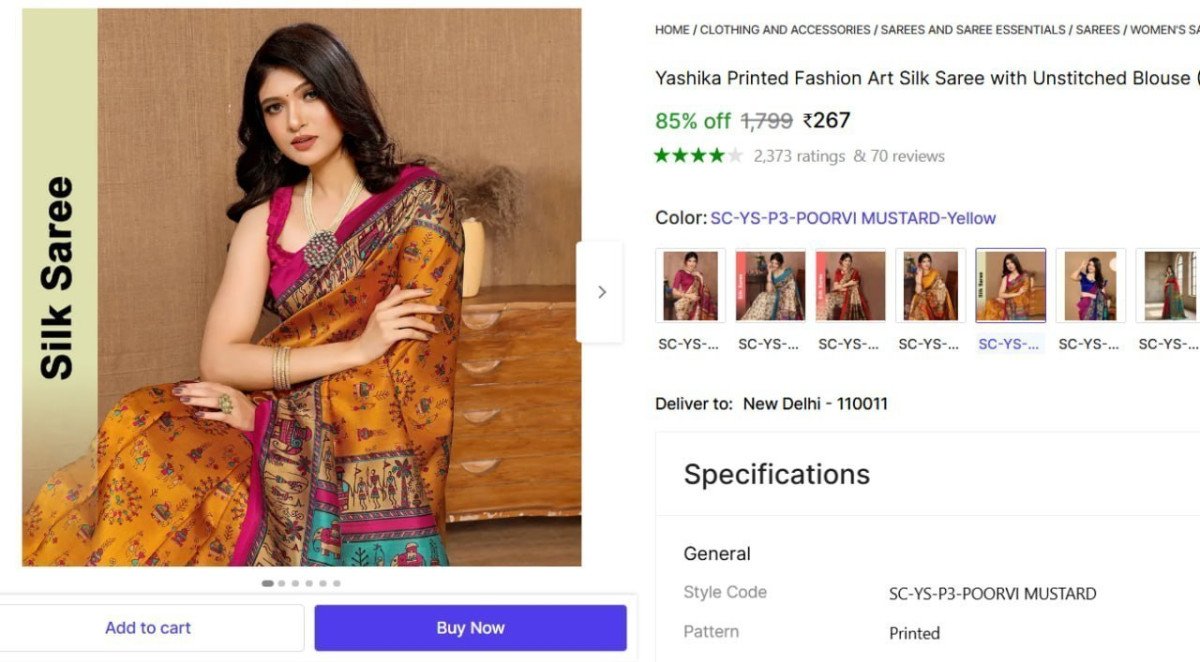1200x662 pixels.
Task: Click the next image arrow on the saree photo
Action: [x=602, y=291]
